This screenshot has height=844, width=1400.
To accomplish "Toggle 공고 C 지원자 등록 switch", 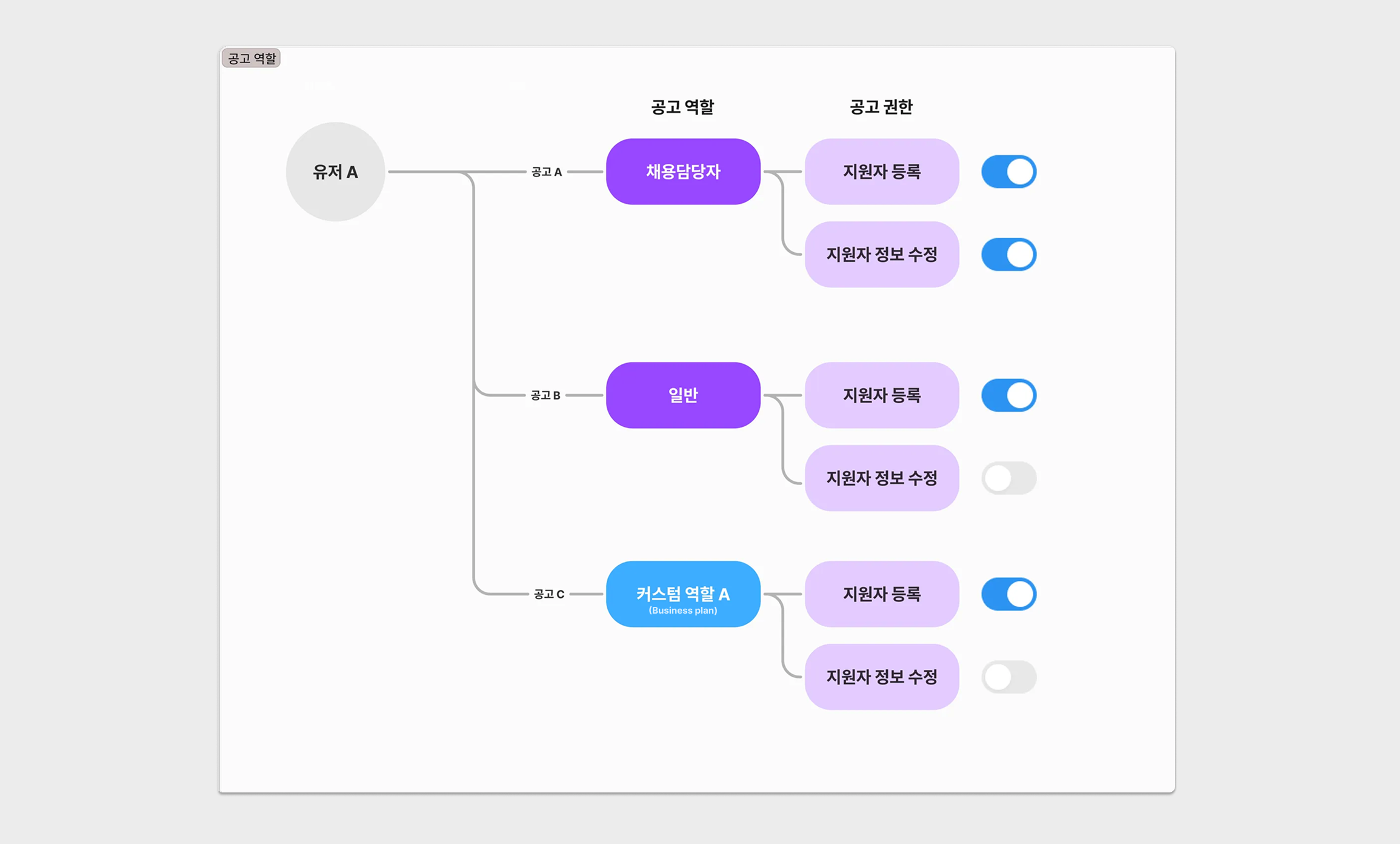I will 1008,594.
